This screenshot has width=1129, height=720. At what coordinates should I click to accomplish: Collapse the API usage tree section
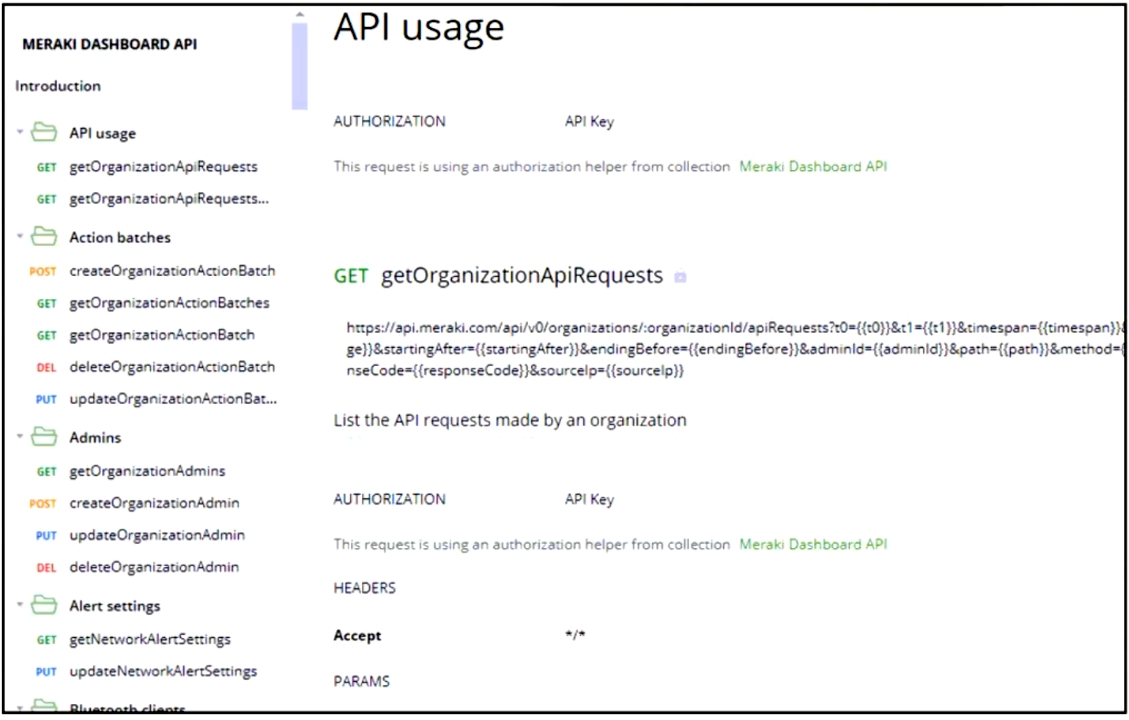[21, 133]
